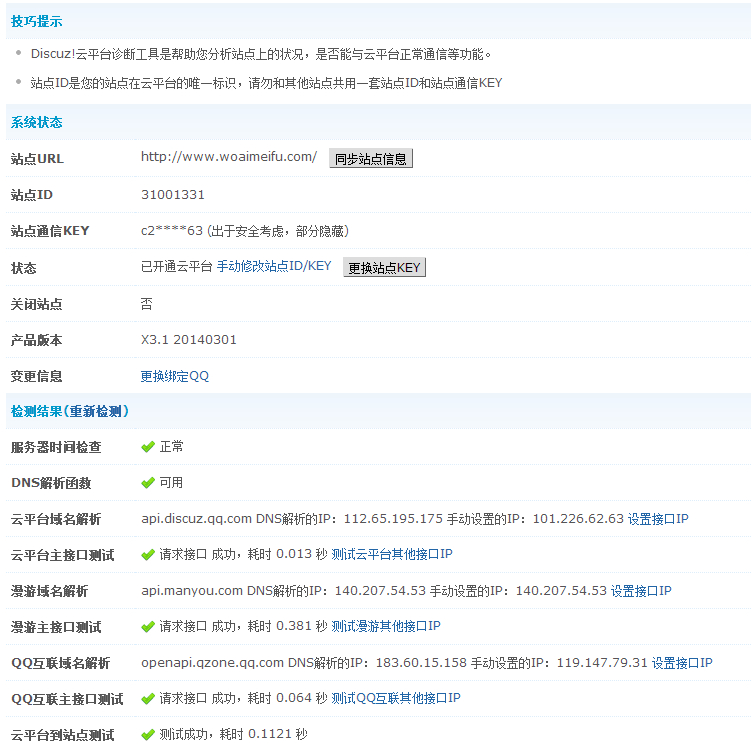Image resolution: width=751 pixels, height=747 pixels.
Task: Click tip text starting with Discuz!云平台诊断工具
Action: coord(261,54)
